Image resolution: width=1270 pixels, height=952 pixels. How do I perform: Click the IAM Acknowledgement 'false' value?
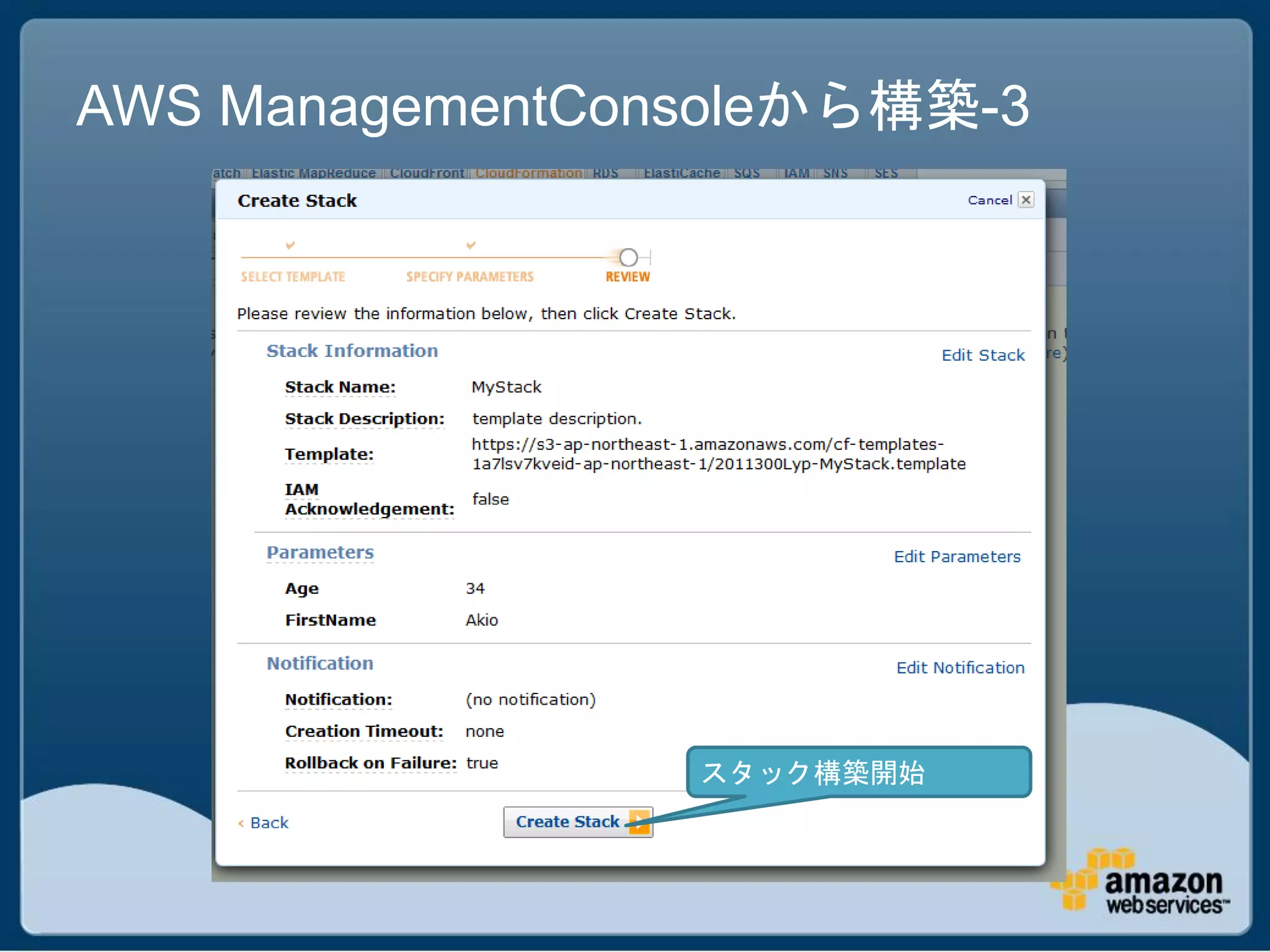(x=490, y=499)
